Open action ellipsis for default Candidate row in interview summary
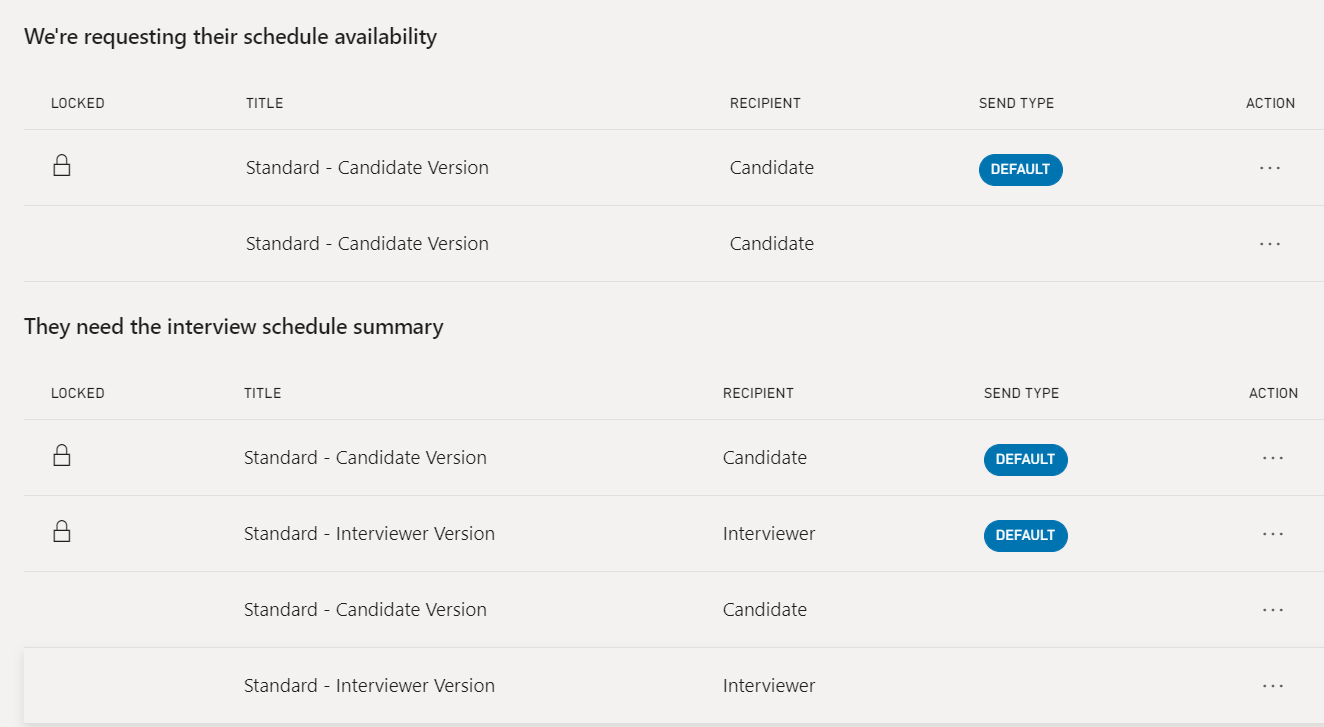 [1273, 458]
